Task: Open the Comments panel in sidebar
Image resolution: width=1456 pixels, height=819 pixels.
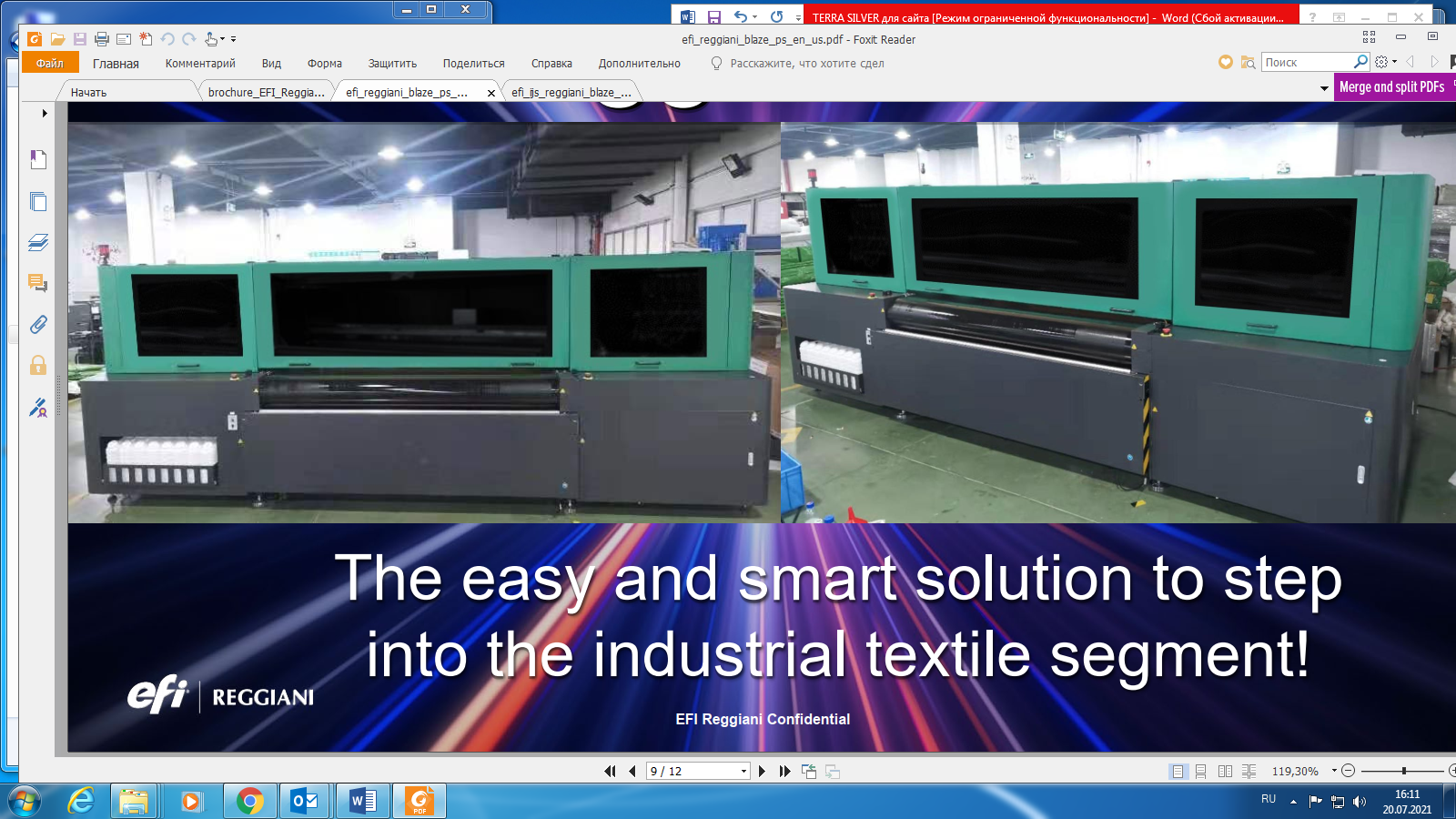Action: pos(38,283)
